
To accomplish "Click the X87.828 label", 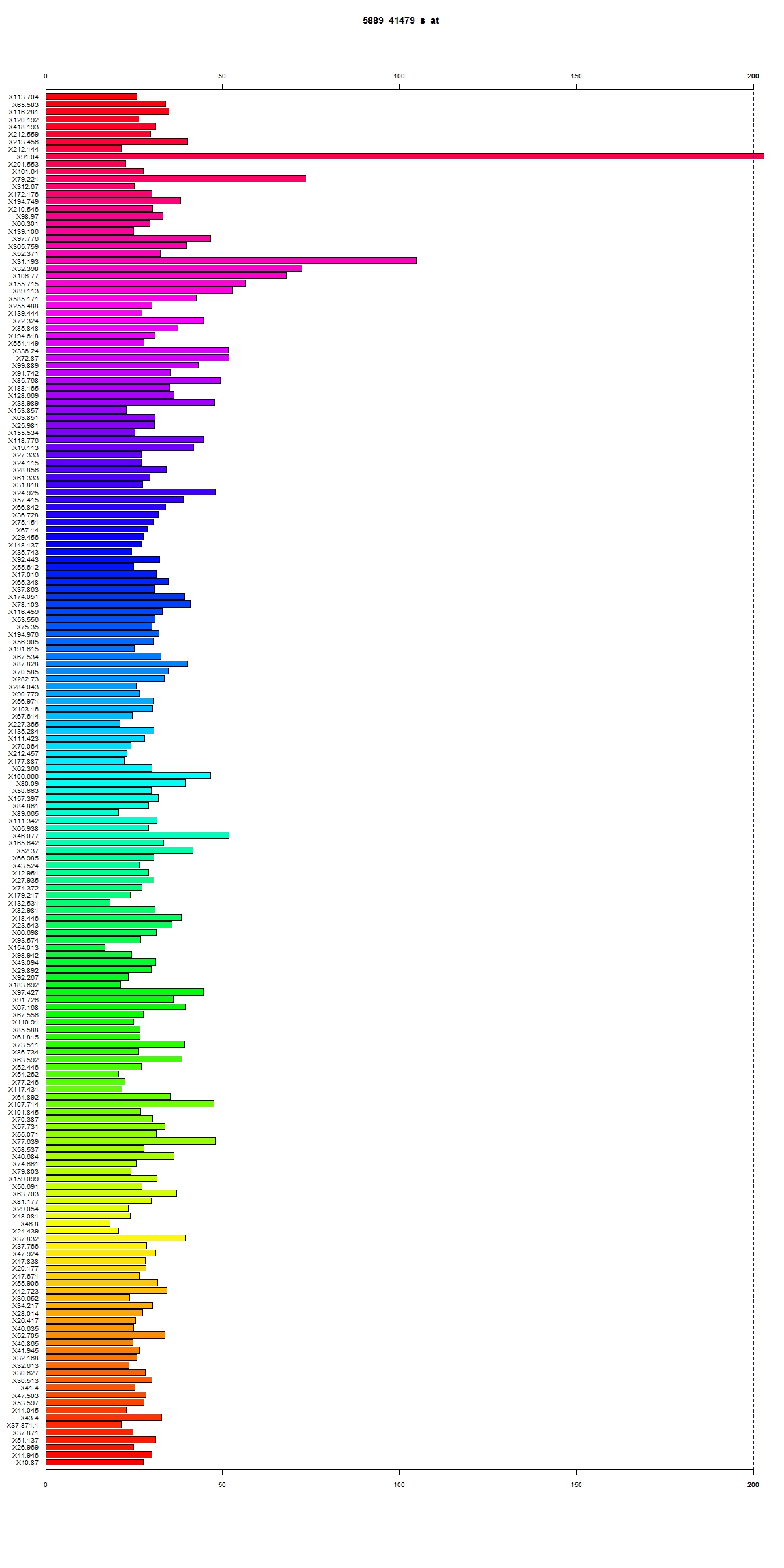I will pos(25,664).
